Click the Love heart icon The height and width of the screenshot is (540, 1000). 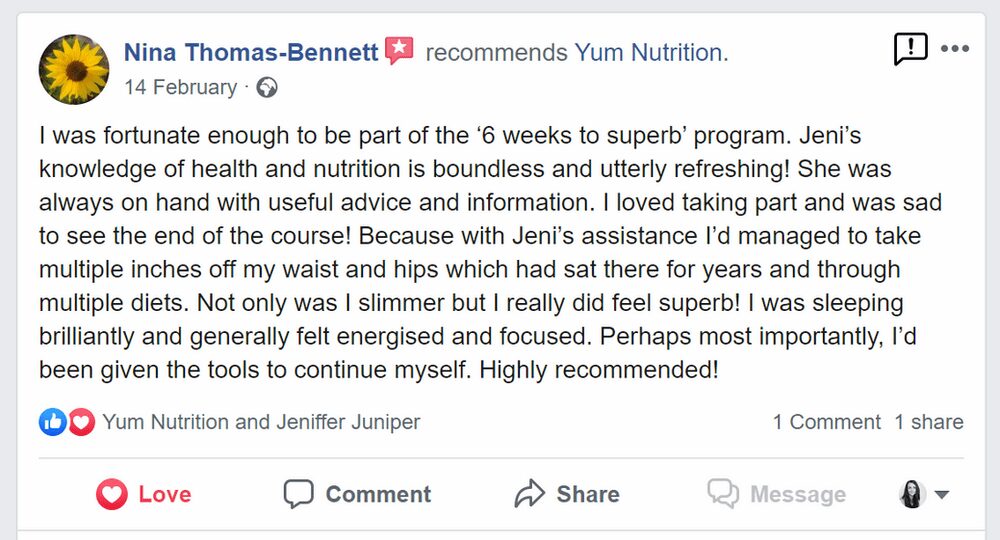tap(112, 494)
